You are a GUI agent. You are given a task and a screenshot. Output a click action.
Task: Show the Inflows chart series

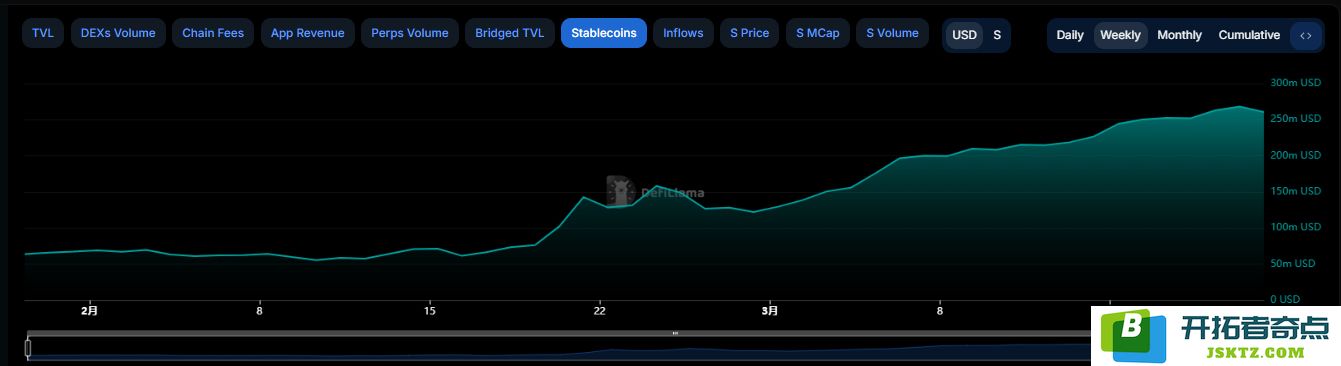click(684, 33)
